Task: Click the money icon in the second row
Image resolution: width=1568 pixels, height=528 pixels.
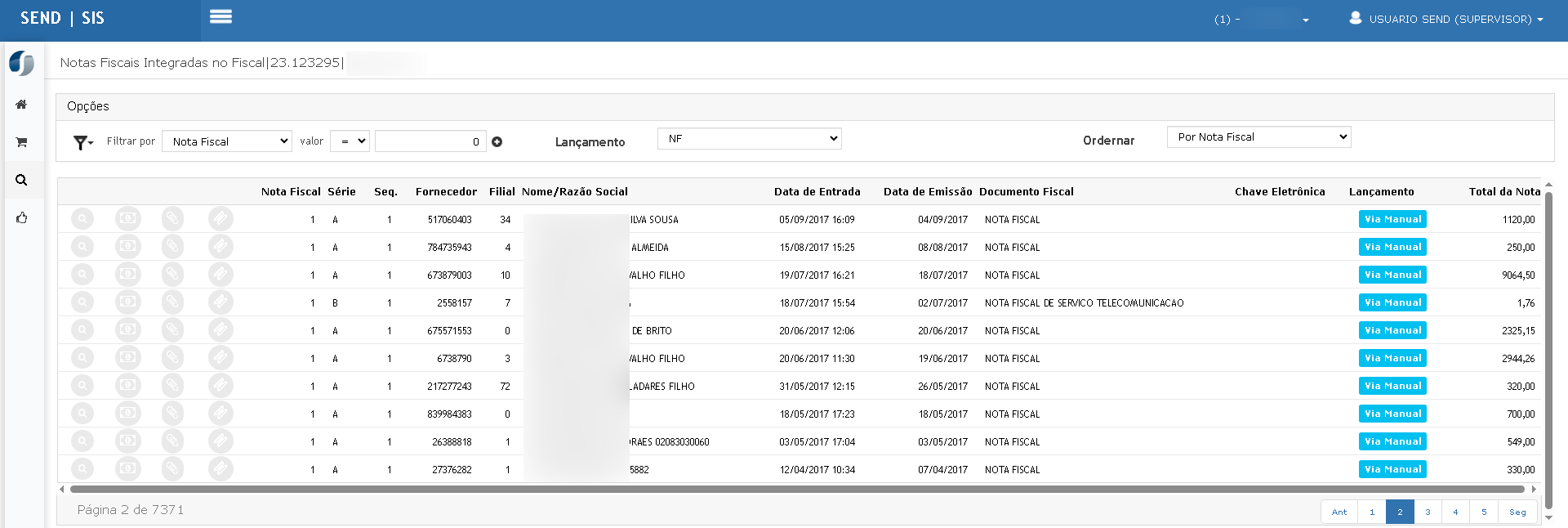Action: coord(127,247)
